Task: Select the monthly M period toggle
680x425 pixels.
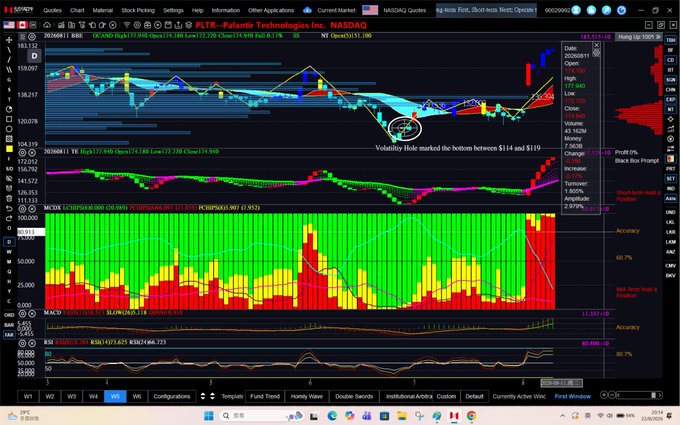Action: click(x=9, y=262)
